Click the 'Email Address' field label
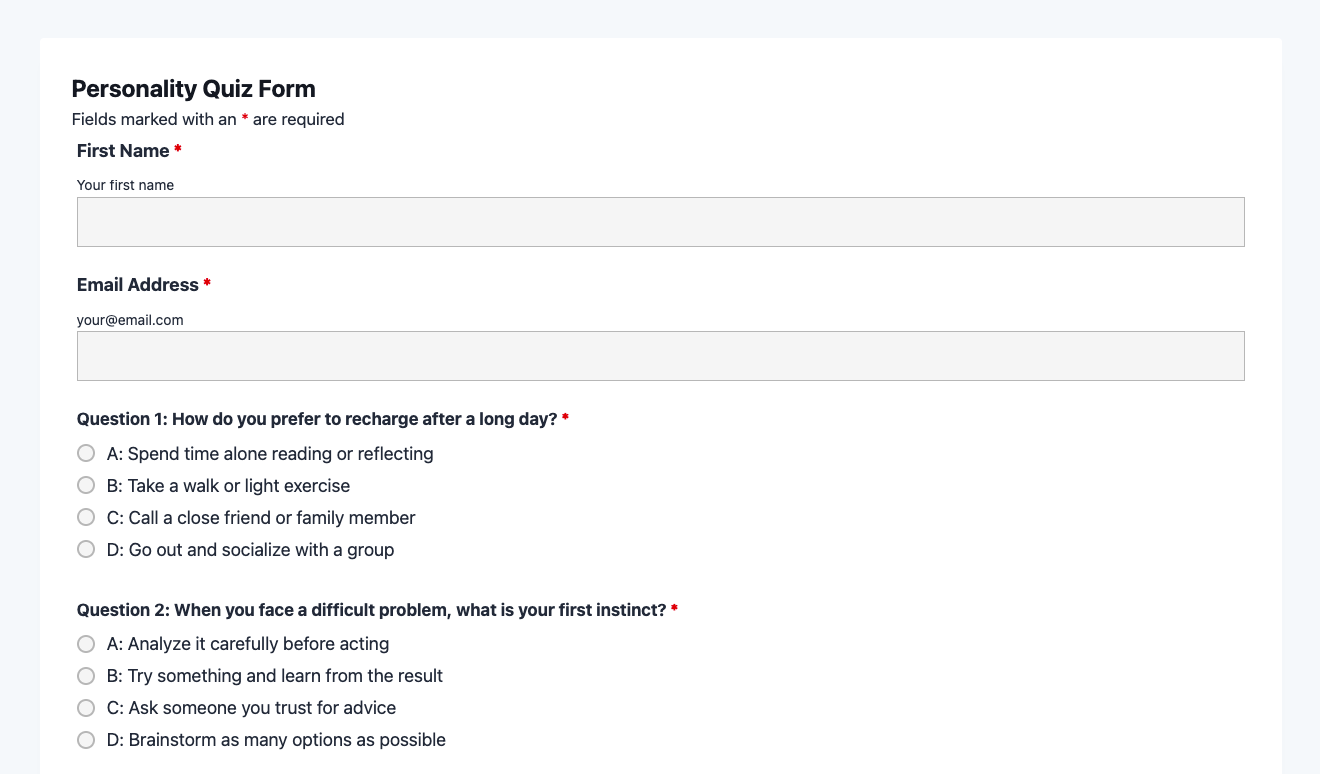Viewport: 1320px width, 774px height. (137, 285)
